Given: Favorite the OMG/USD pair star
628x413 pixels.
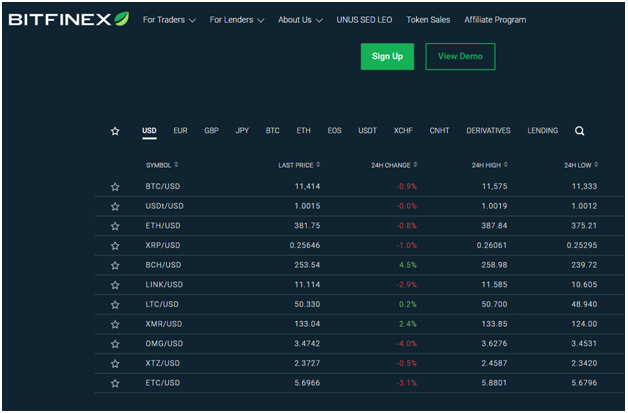Looking at the screenshot, I should point(115,344).
